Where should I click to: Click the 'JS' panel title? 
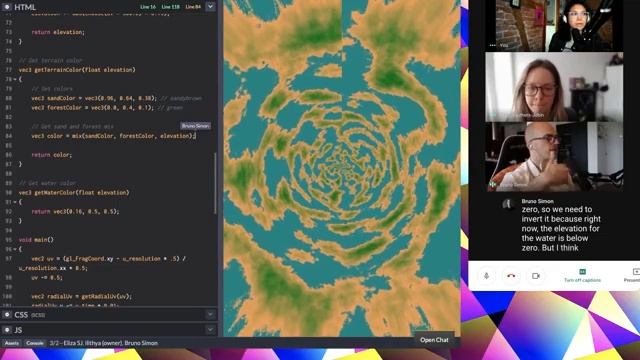coord(18,330)
